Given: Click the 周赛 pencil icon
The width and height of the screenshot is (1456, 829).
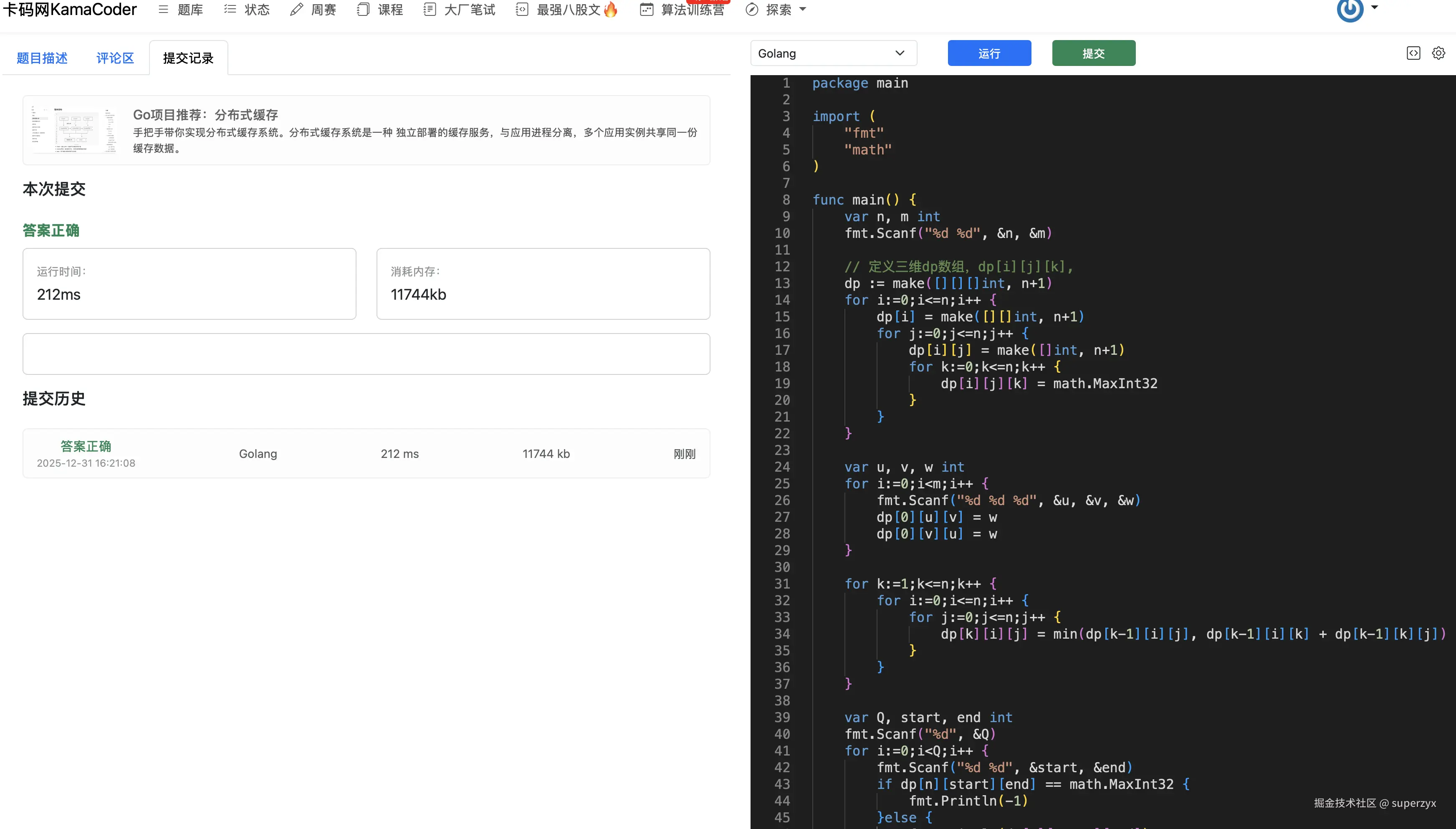Looking at the screenshot, I should click(x=296, y=9).
